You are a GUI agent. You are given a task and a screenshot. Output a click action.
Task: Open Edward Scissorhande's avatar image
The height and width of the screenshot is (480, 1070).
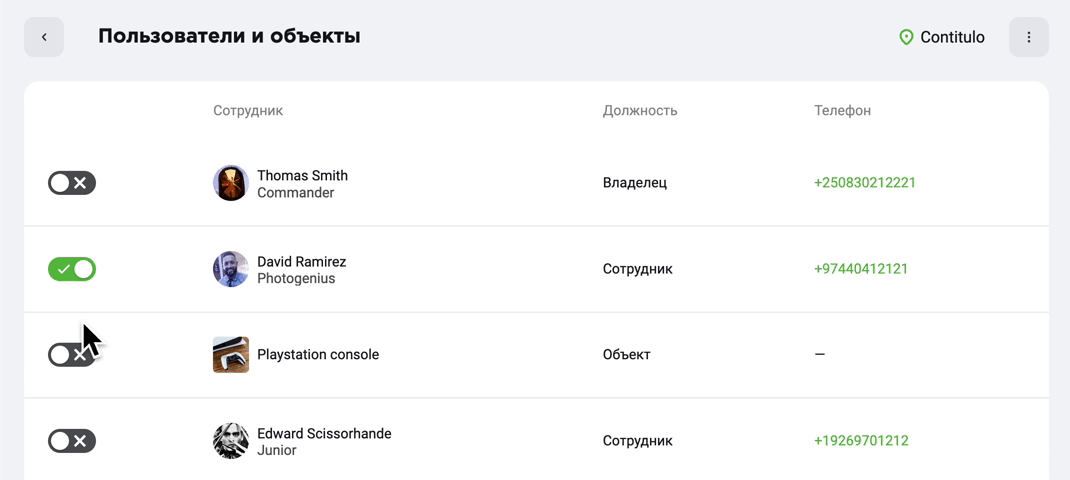coord(231,440)
